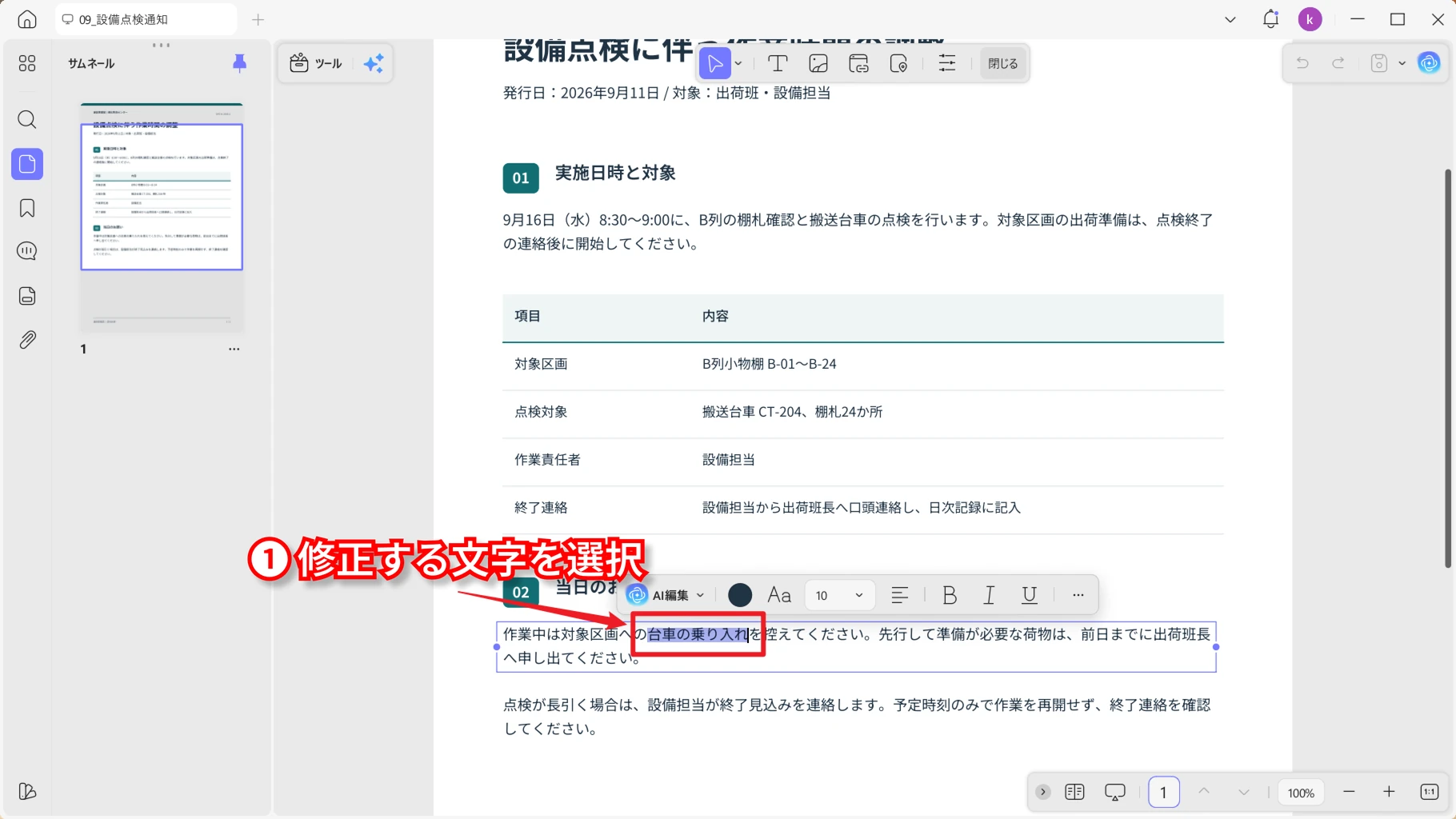Open thumbnail page 1 more options
The height and width of the screenshot is (819, 1456).
click(234, 349)
